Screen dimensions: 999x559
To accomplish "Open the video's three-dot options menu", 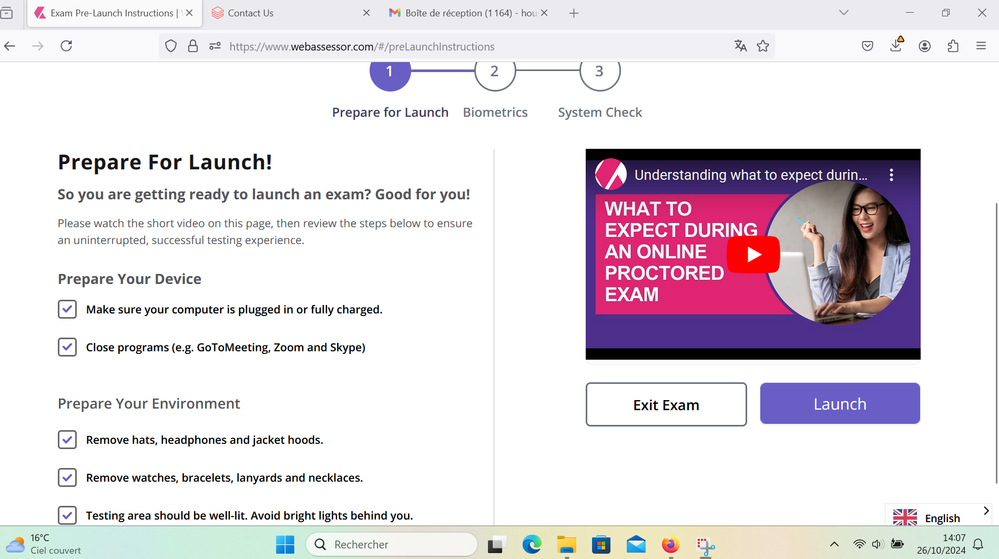I will (x=891, y=175).
